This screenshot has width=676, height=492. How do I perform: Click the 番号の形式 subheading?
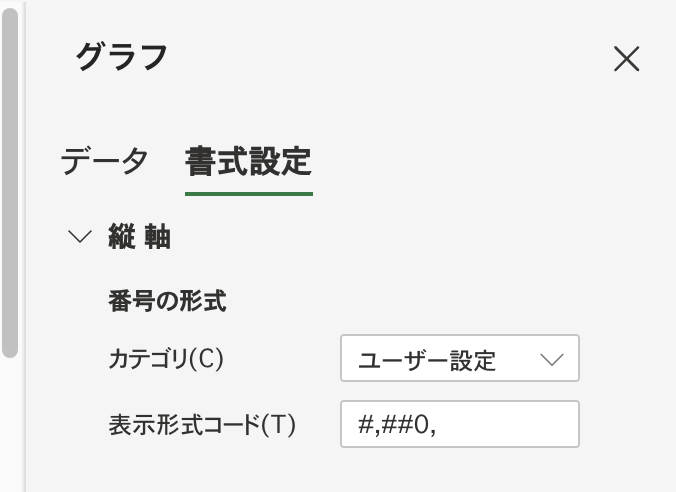click(167, 301)
